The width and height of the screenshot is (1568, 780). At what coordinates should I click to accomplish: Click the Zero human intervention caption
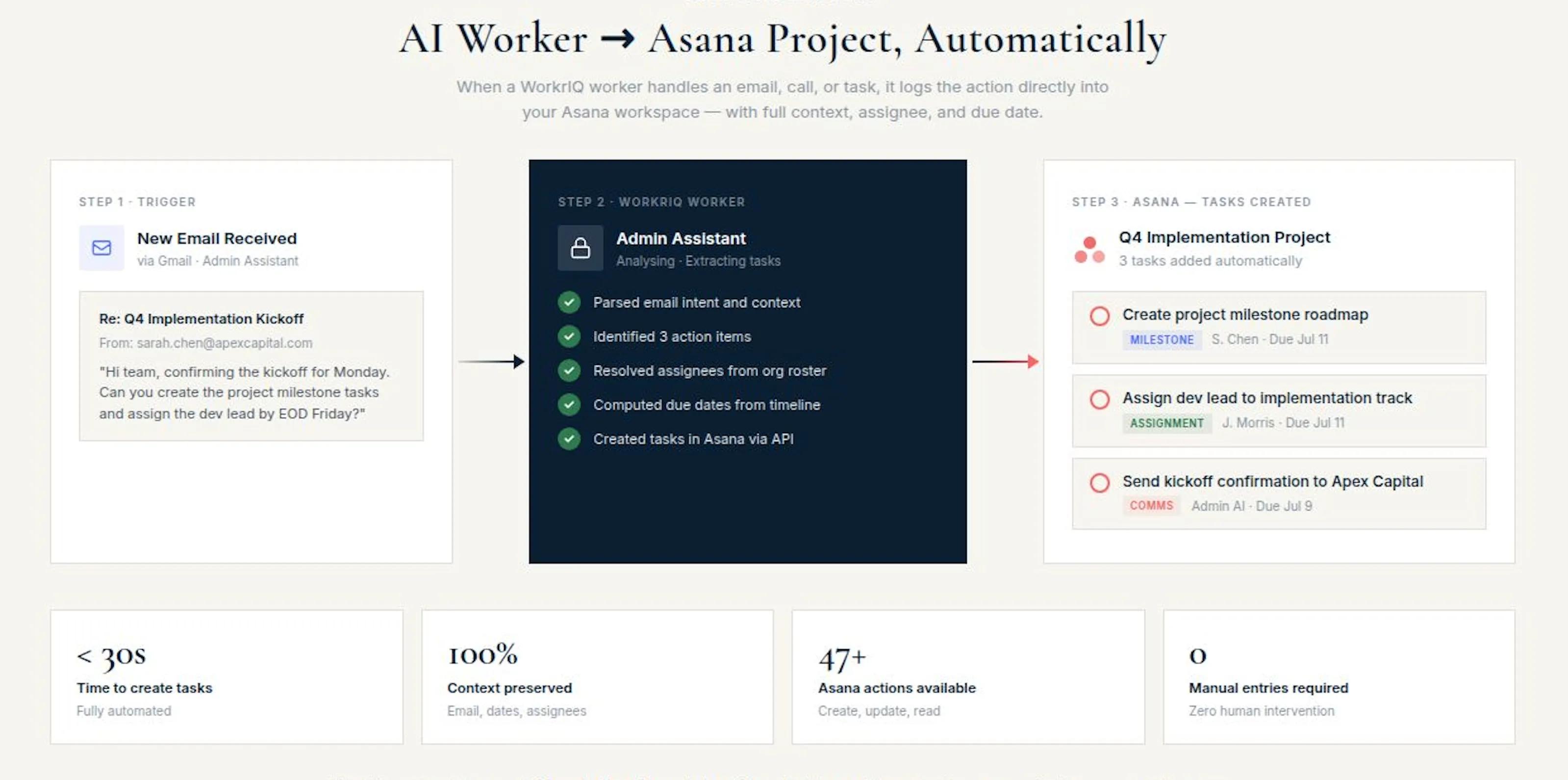1261,711
